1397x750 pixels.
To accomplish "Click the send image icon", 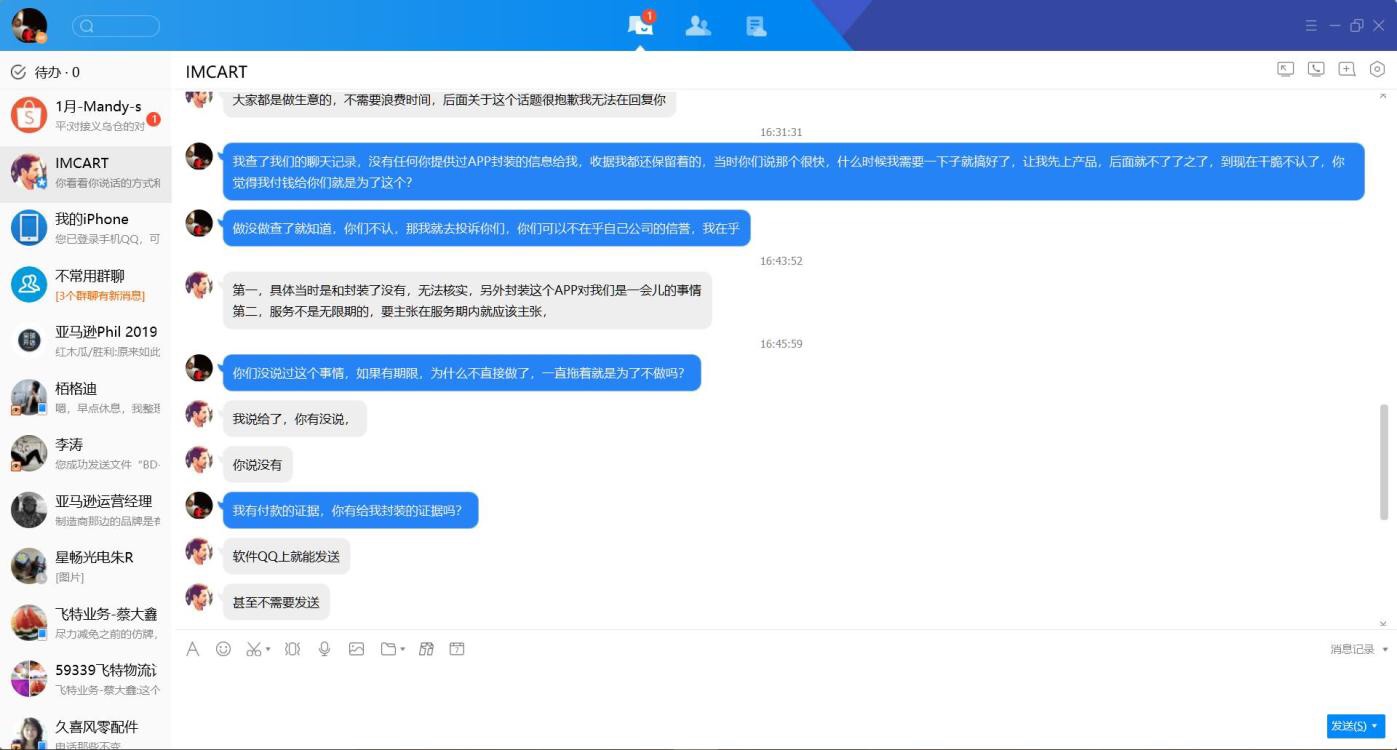I will [x=356, y=649].
